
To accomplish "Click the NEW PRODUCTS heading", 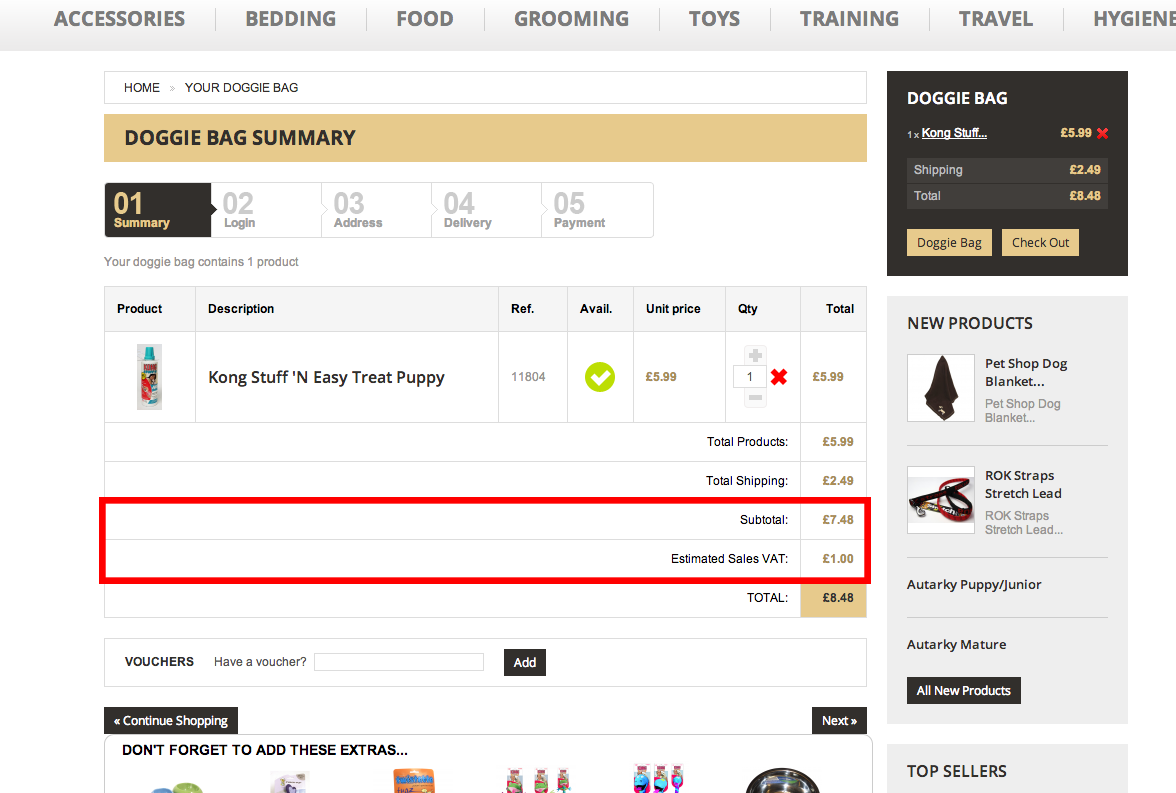I will click(x=970, y=323).
